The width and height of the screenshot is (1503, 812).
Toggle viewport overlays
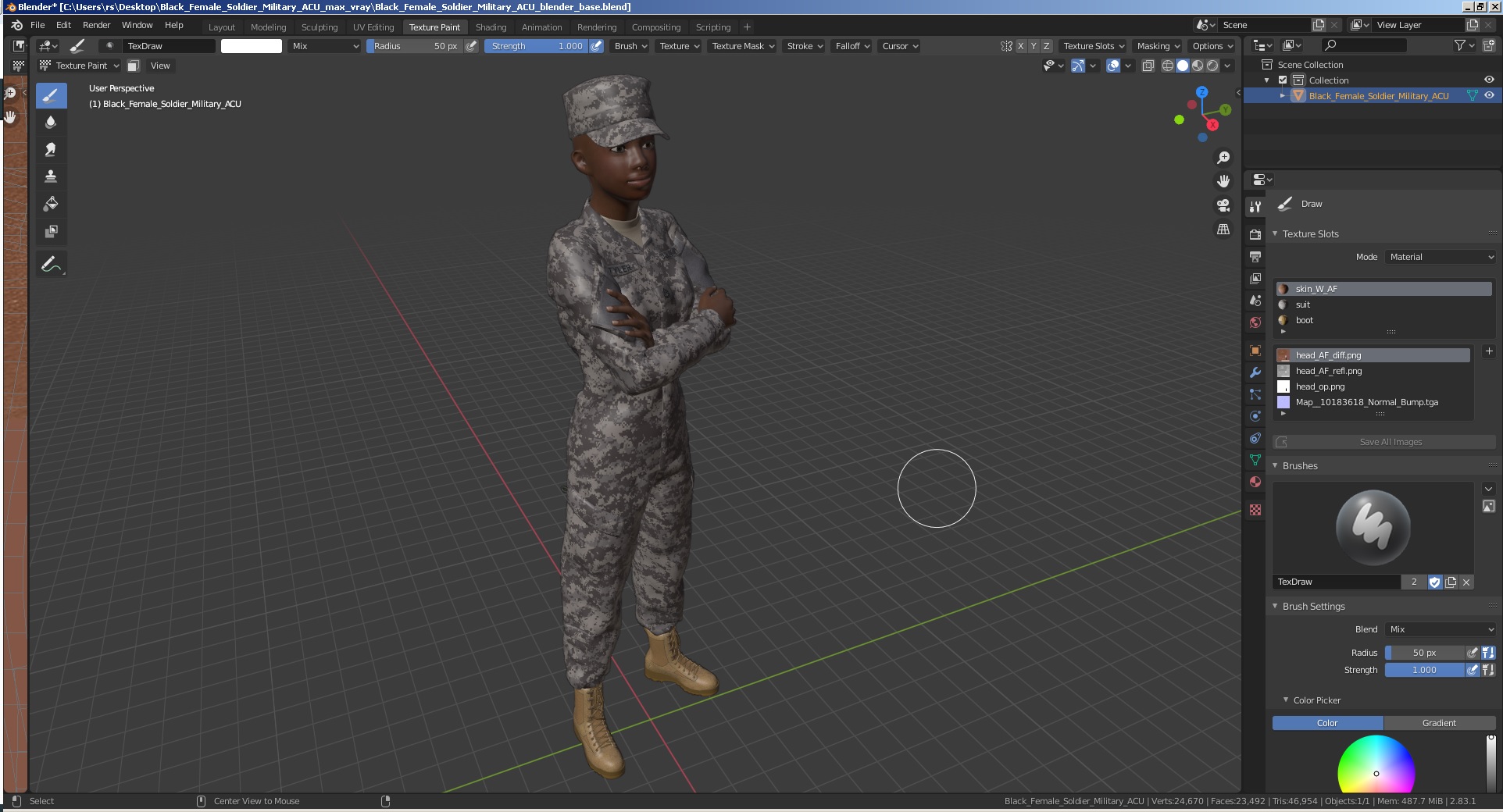1113,66
